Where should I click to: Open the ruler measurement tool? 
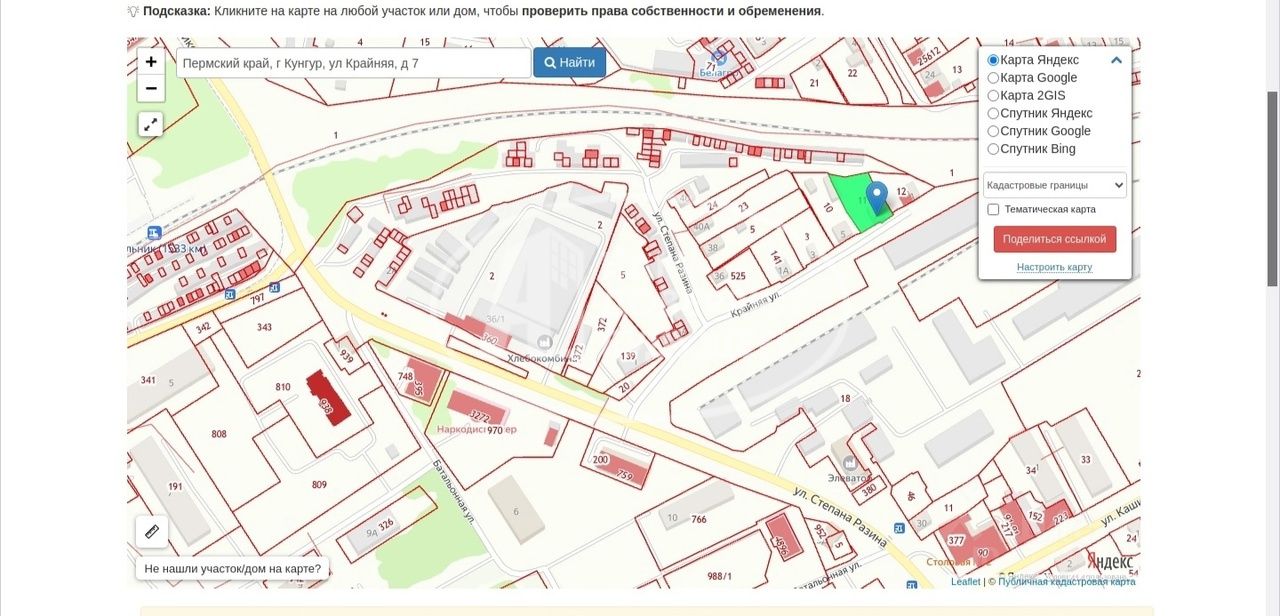tap(152, 532)
